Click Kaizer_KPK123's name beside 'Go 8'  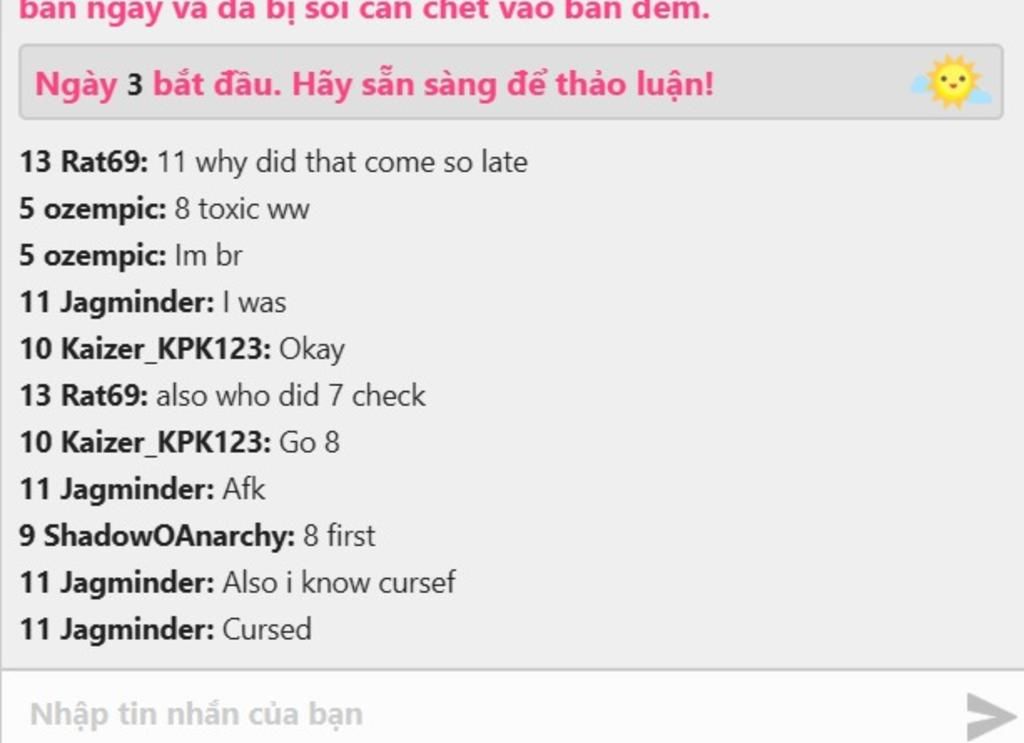(166, 442)
